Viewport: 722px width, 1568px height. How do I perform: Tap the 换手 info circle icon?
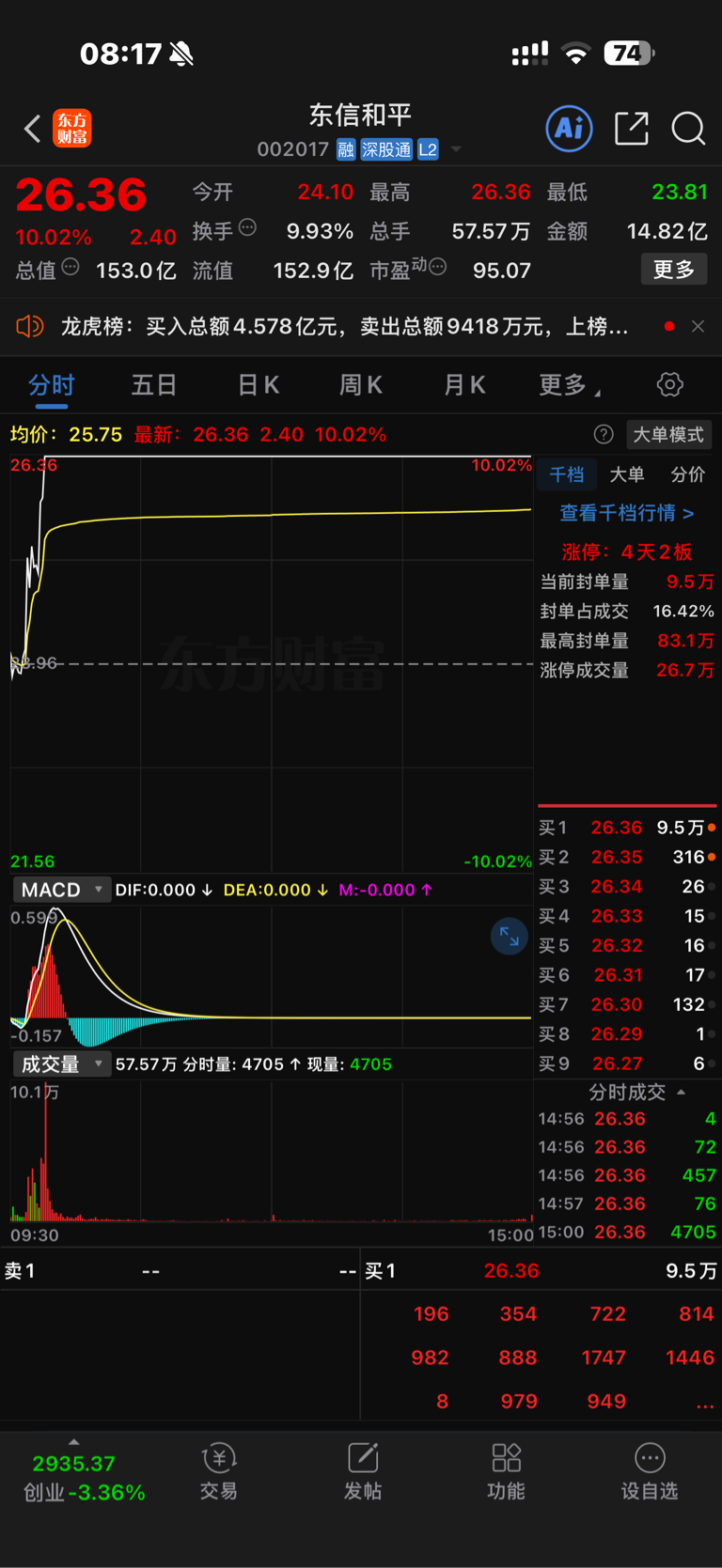tap(247, 226)
